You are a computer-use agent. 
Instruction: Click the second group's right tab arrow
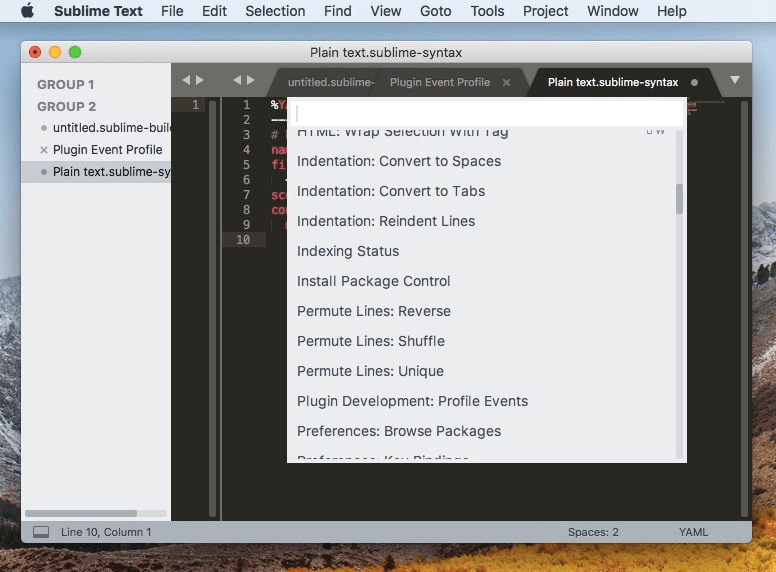251,80
